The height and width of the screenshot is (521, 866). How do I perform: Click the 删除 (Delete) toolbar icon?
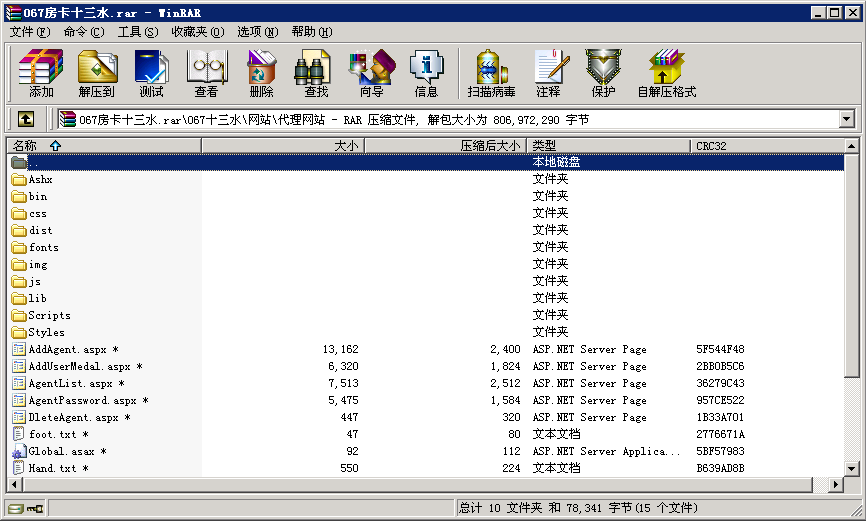pos(261,74)
